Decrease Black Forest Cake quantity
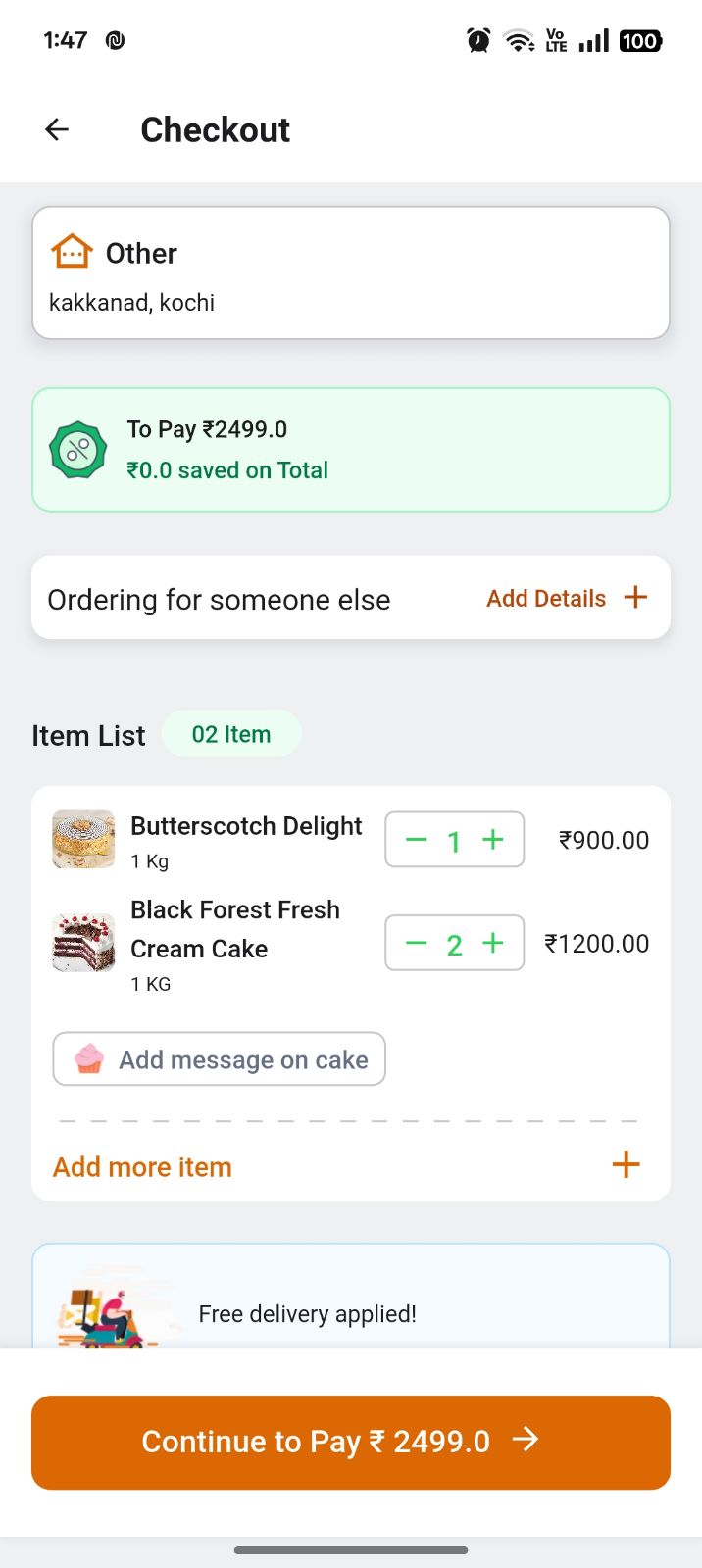The image size is (702, 1568). [x=417, y=944]
